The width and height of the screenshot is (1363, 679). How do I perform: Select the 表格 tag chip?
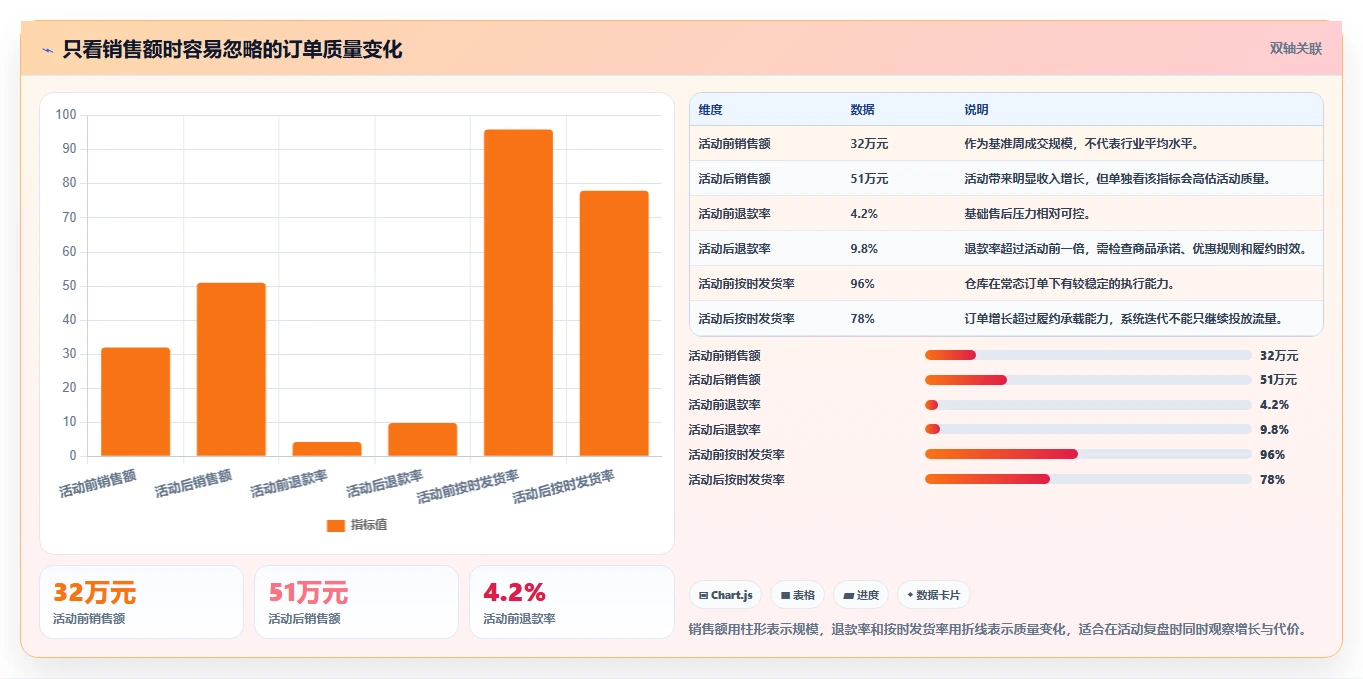(x=797, y=595)
